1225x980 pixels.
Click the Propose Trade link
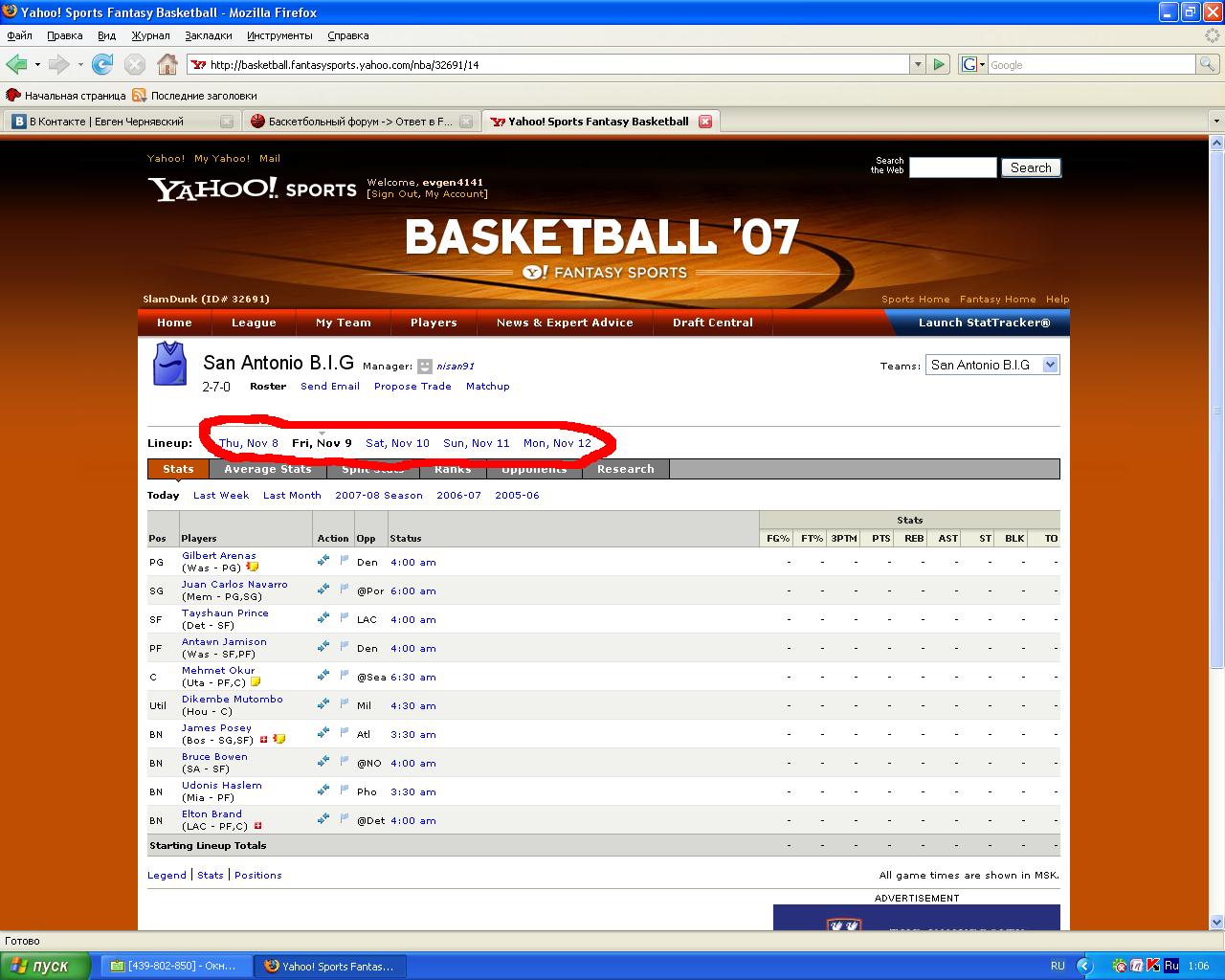[412, 387]
